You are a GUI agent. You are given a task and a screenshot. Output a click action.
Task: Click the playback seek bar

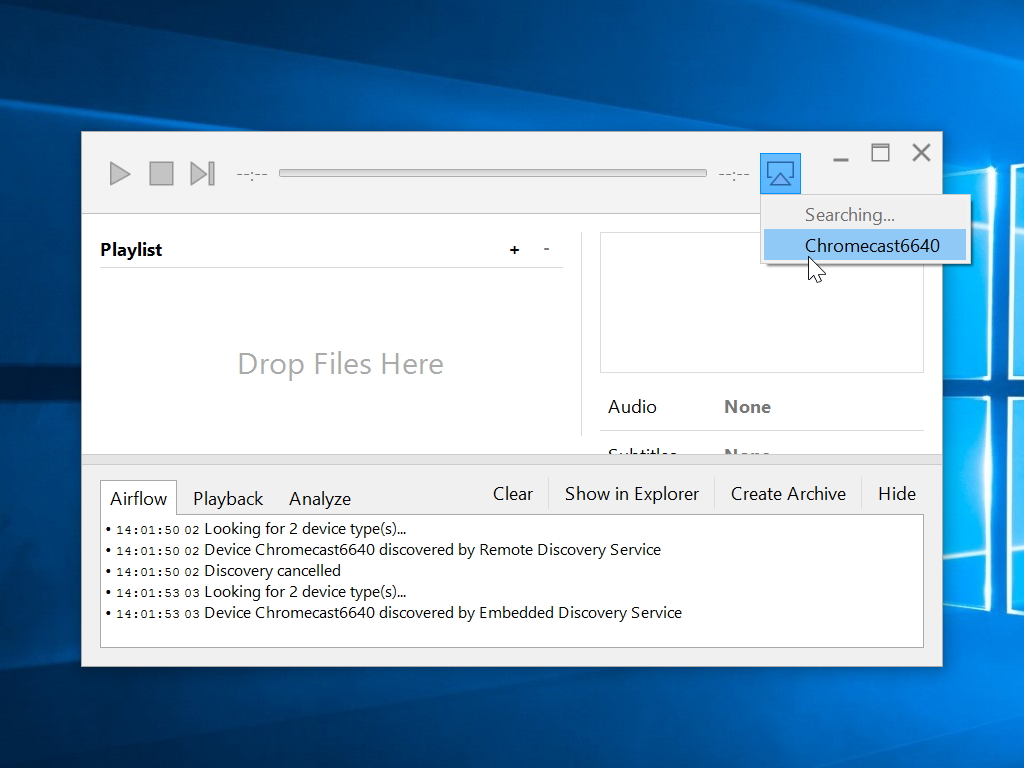click(x=493, y=173)
